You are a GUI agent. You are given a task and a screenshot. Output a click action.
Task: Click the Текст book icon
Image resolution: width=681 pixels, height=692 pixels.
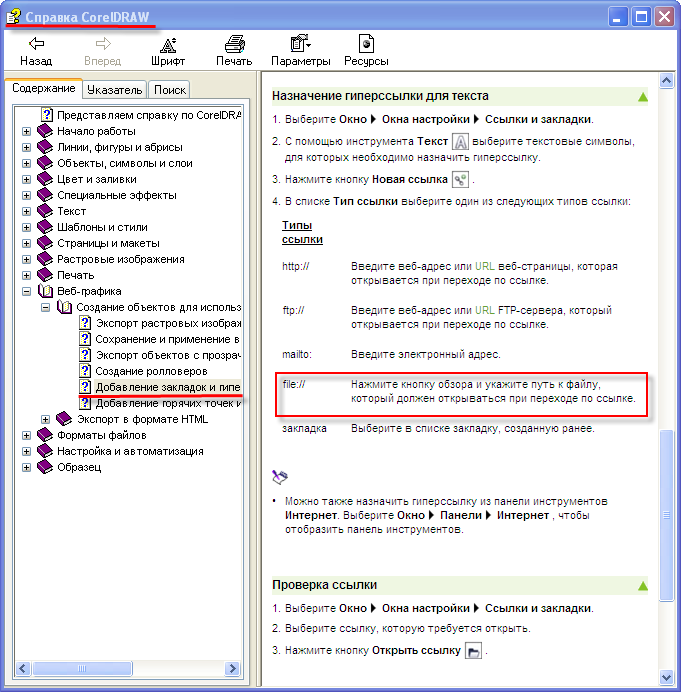45,211
